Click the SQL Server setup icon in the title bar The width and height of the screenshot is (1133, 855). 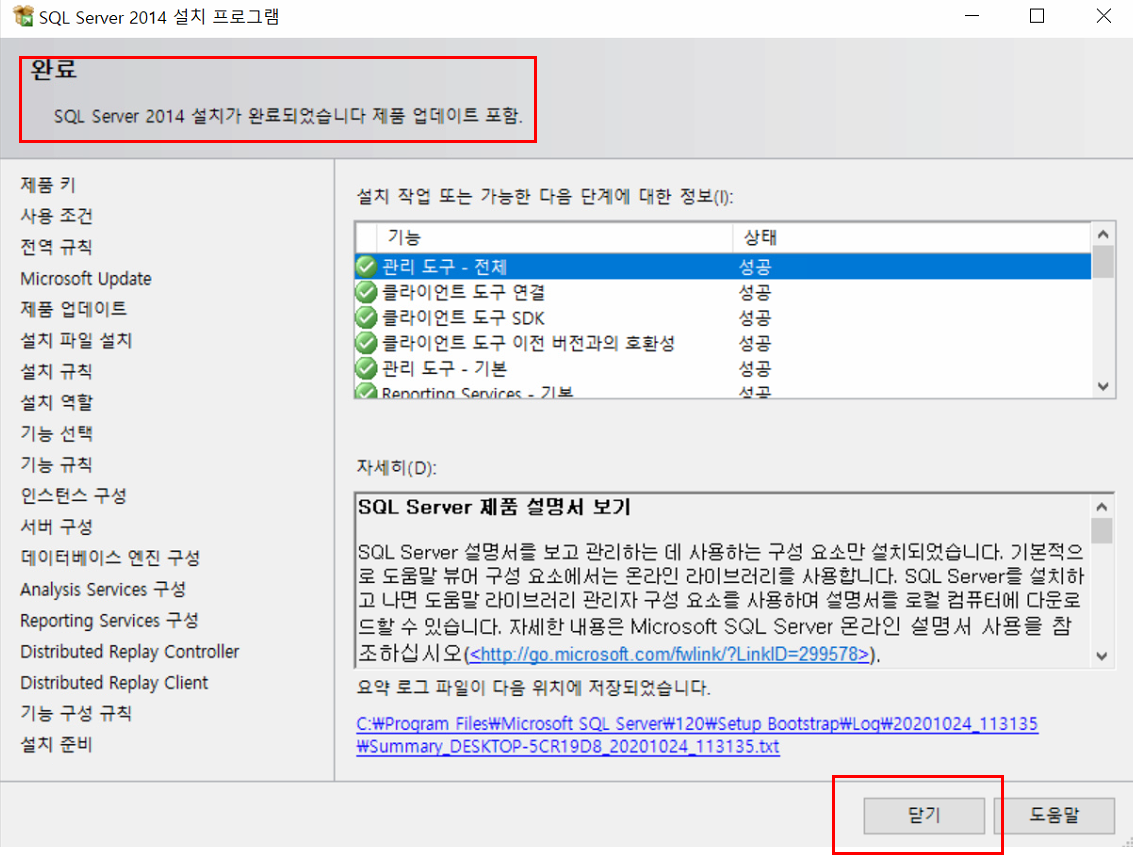coord(23,16)
